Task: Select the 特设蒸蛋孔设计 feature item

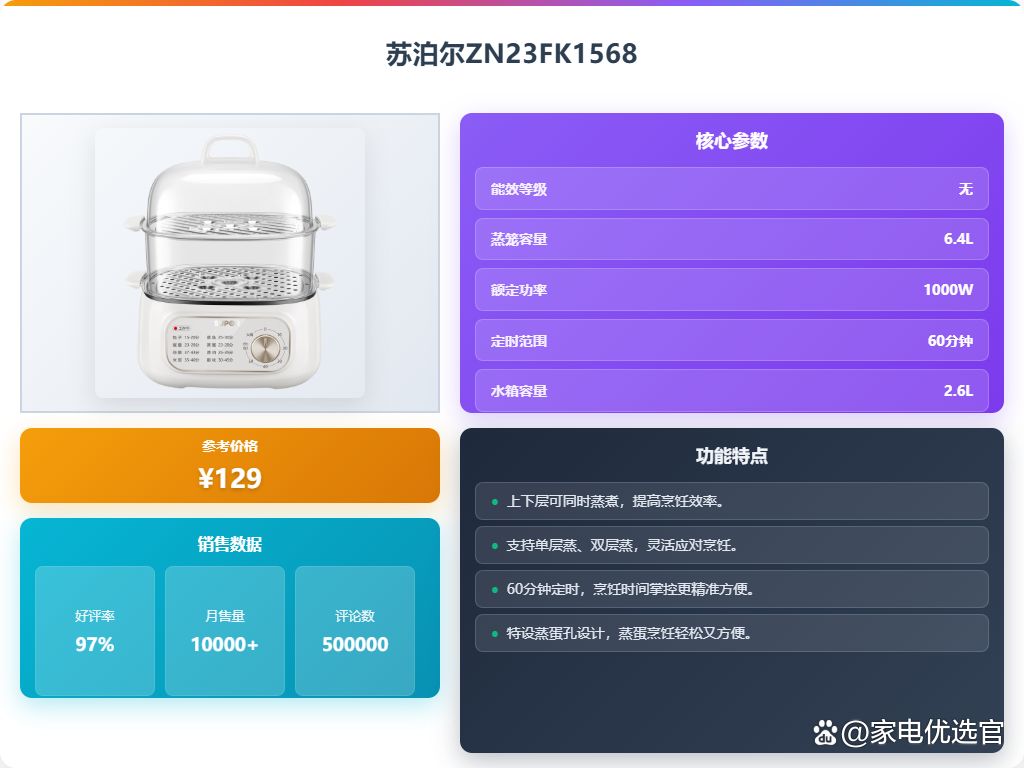Action: [731, 633]
